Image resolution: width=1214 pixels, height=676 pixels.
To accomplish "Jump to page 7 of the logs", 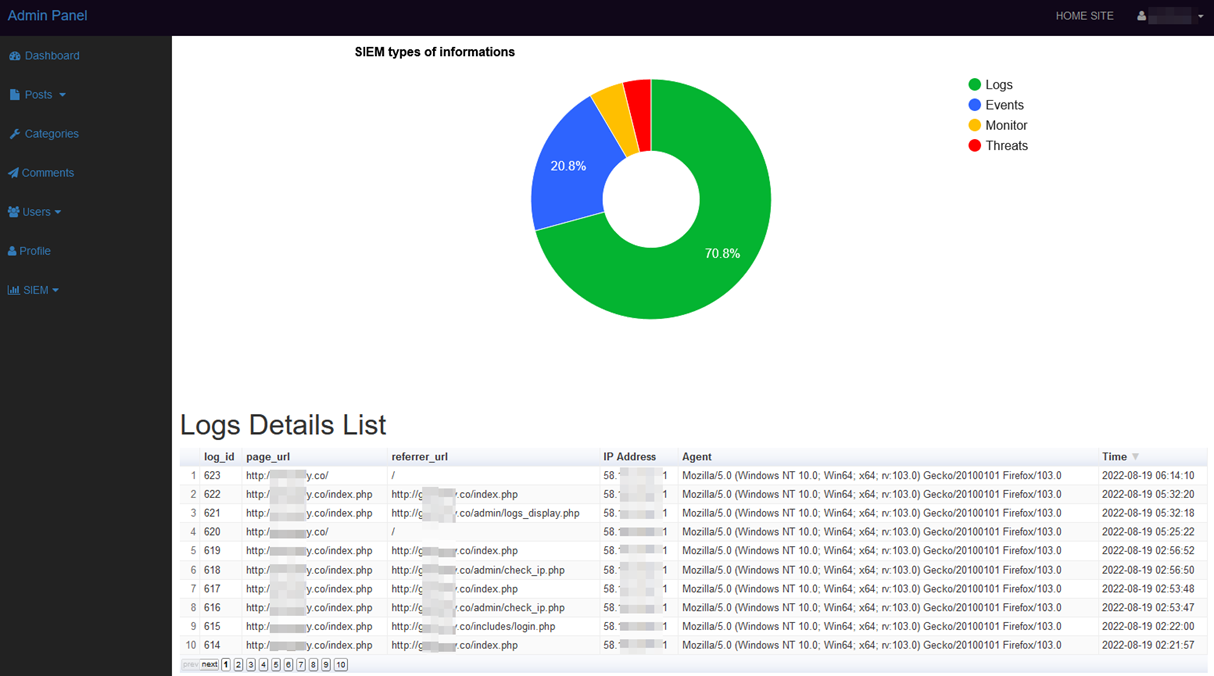I will [x=301, y=665].
